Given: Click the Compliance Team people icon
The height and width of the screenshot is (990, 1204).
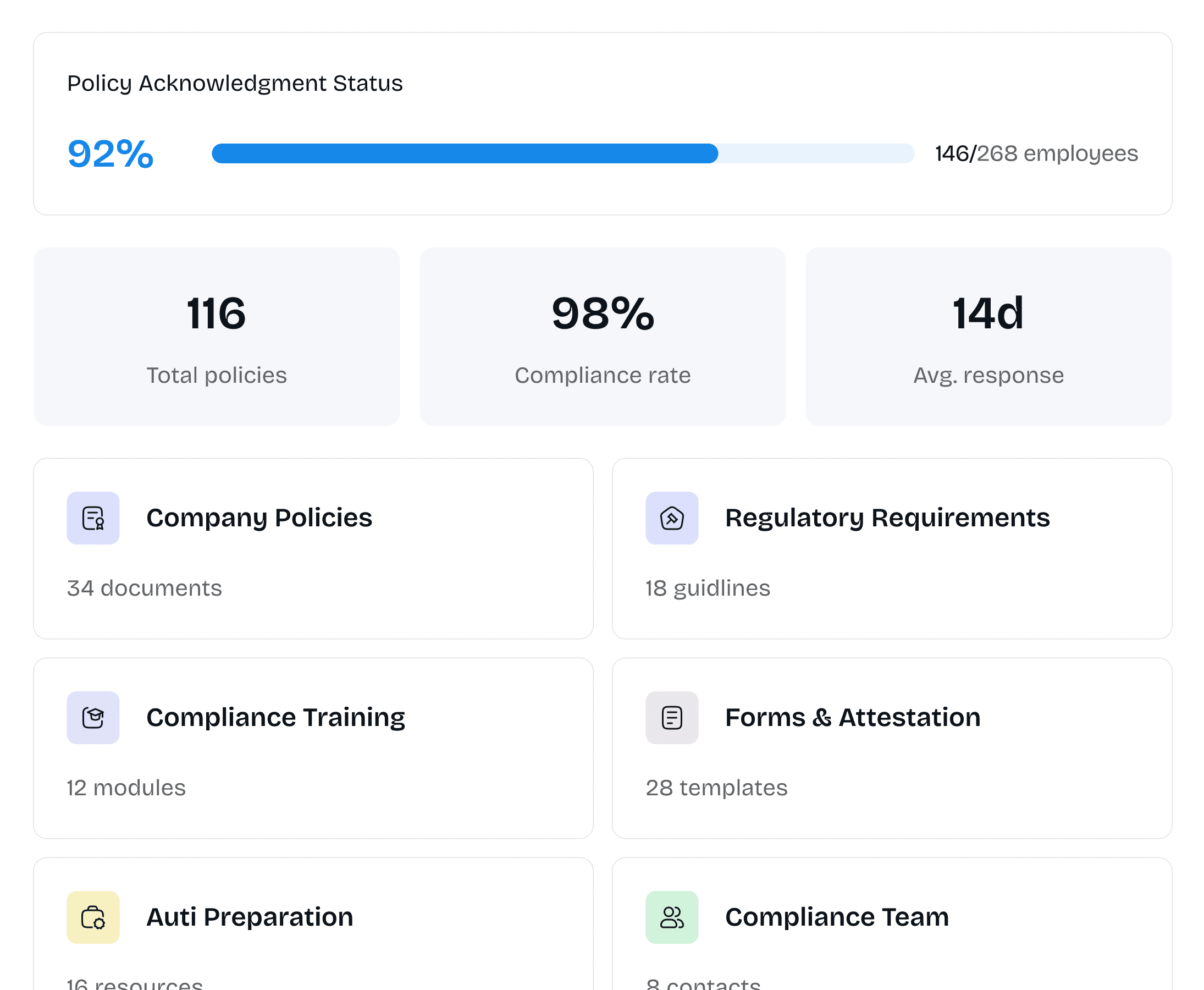Looking at the screenshot, I should click(x=672, y=917).
